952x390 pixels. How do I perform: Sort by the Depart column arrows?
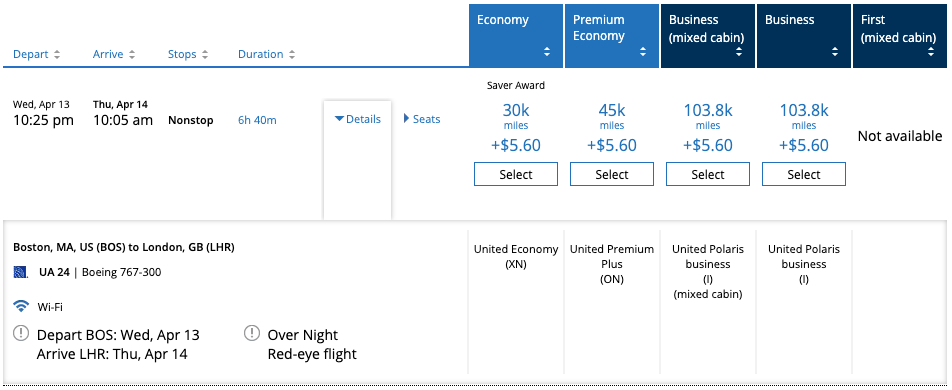[x=57, y=54]
